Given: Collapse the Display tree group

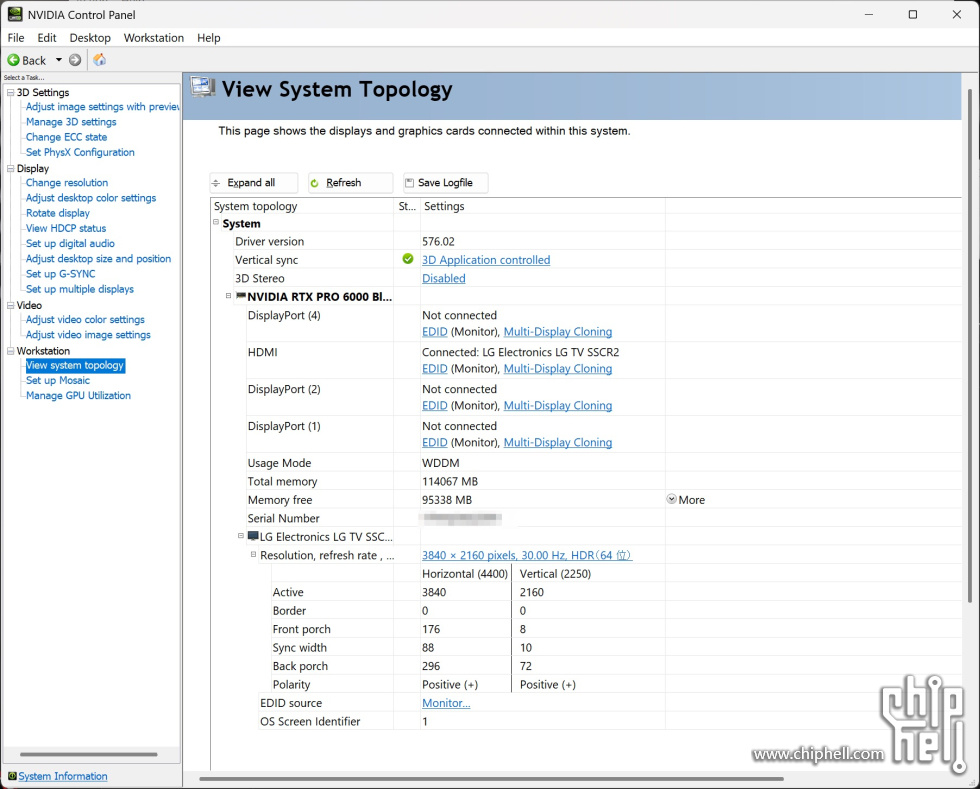Looking at the screenshot, I should pyautogui.click(x=10, y=168).
